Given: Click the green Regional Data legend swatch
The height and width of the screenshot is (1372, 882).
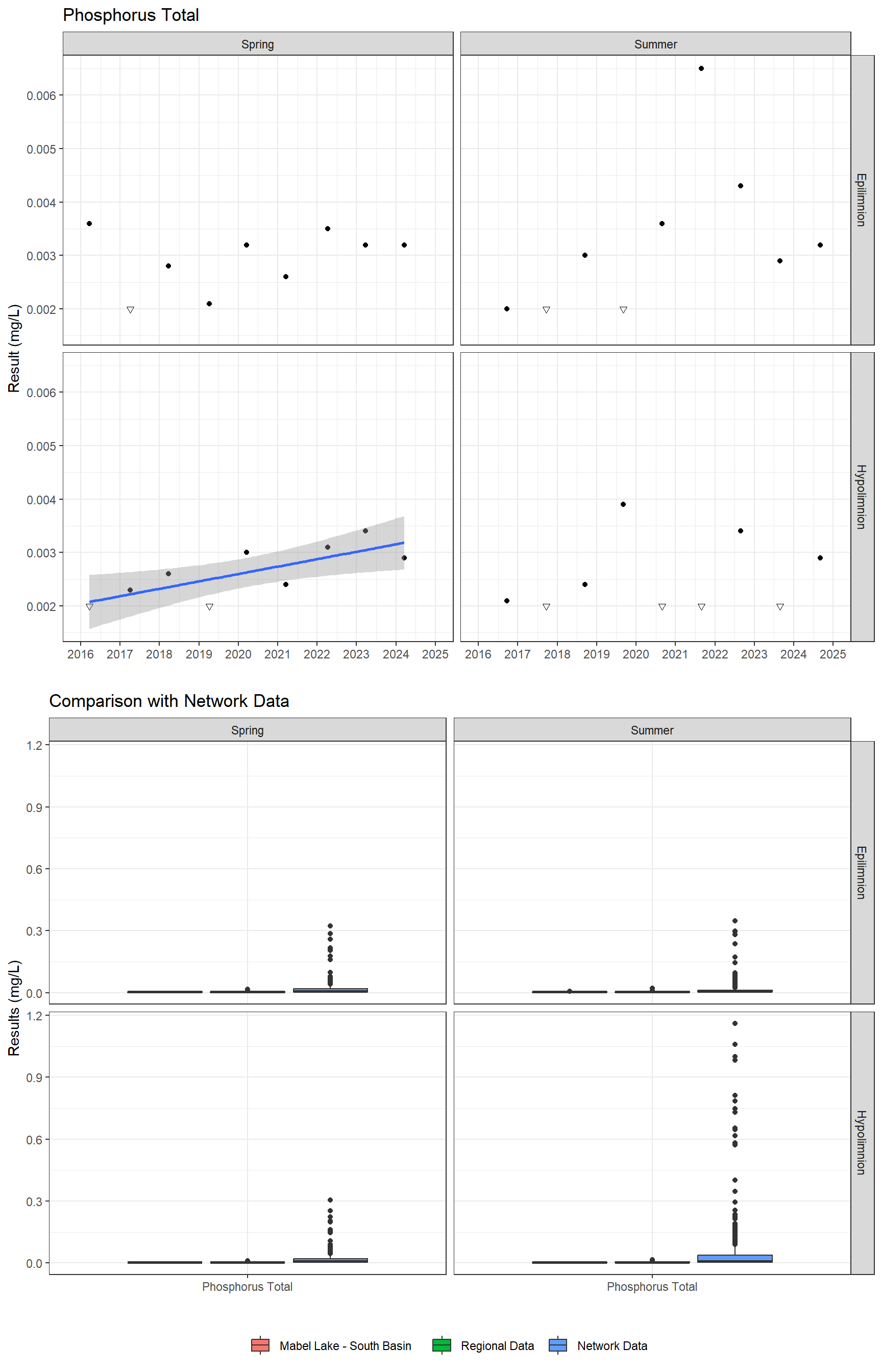Looking at the screenshot, I should coord(442,1345).
